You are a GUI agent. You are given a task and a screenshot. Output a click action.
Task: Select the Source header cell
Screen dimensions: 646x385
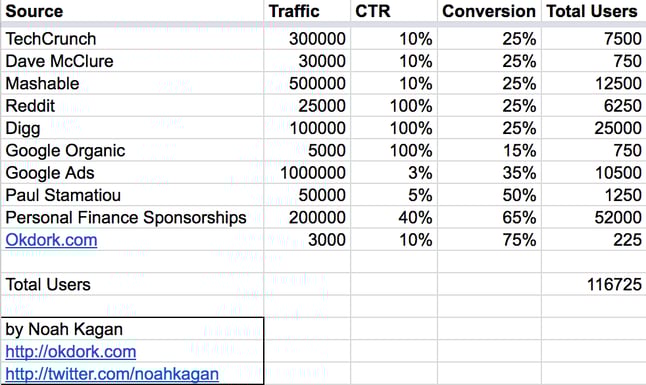point(132,11)
